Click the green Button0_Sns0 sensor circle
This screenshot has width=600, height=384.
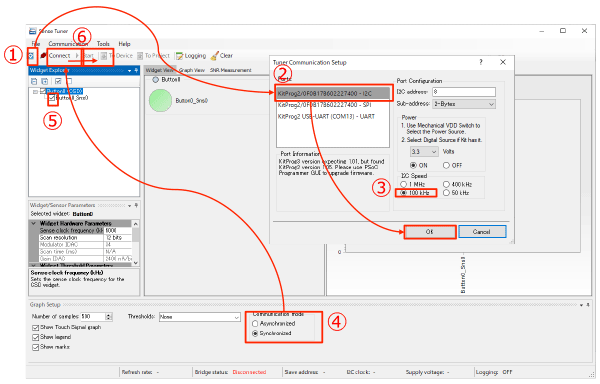160,101
